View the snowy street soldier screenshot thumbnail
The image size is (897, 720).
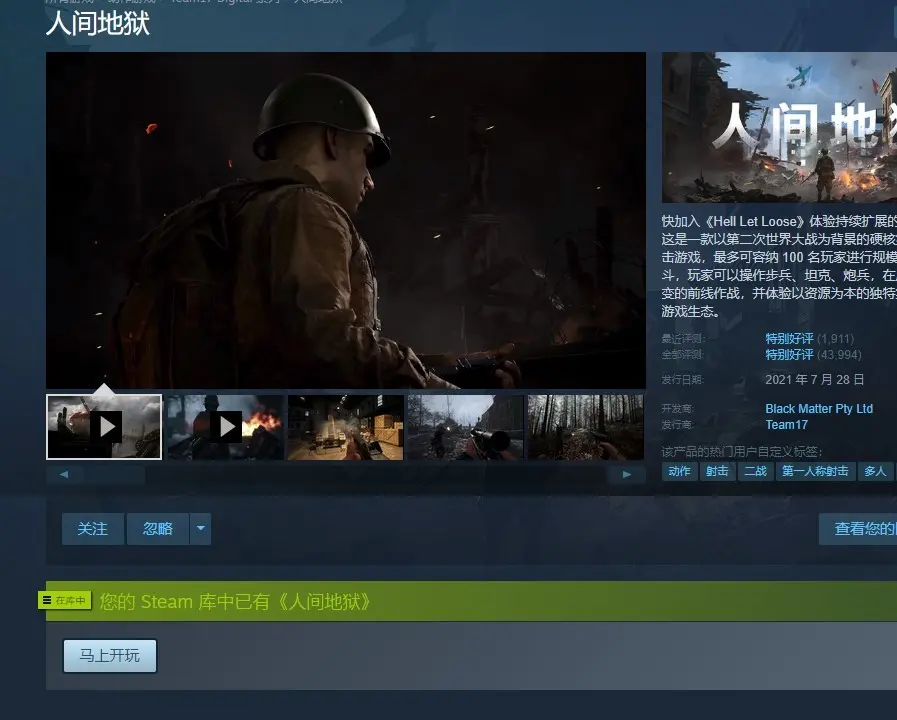pos(466,427)
